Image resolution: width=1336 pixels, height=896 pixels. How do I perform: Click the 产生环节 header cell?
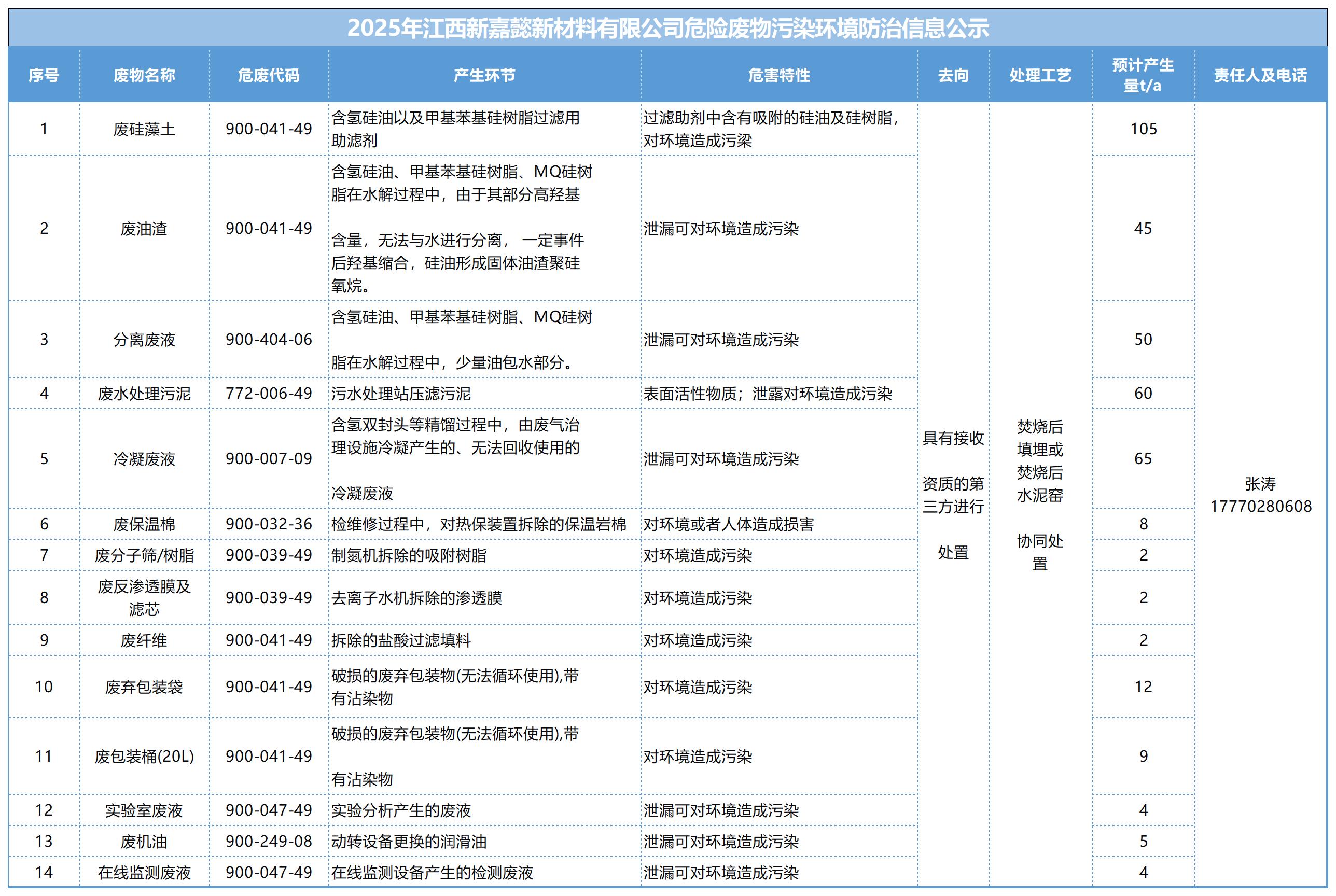(x=484, y=75)
